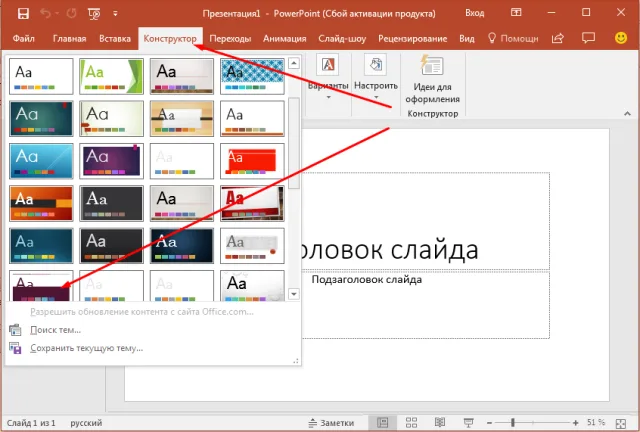
Task: Select the grey smudge theme with red dot
Action: (252, 245)
